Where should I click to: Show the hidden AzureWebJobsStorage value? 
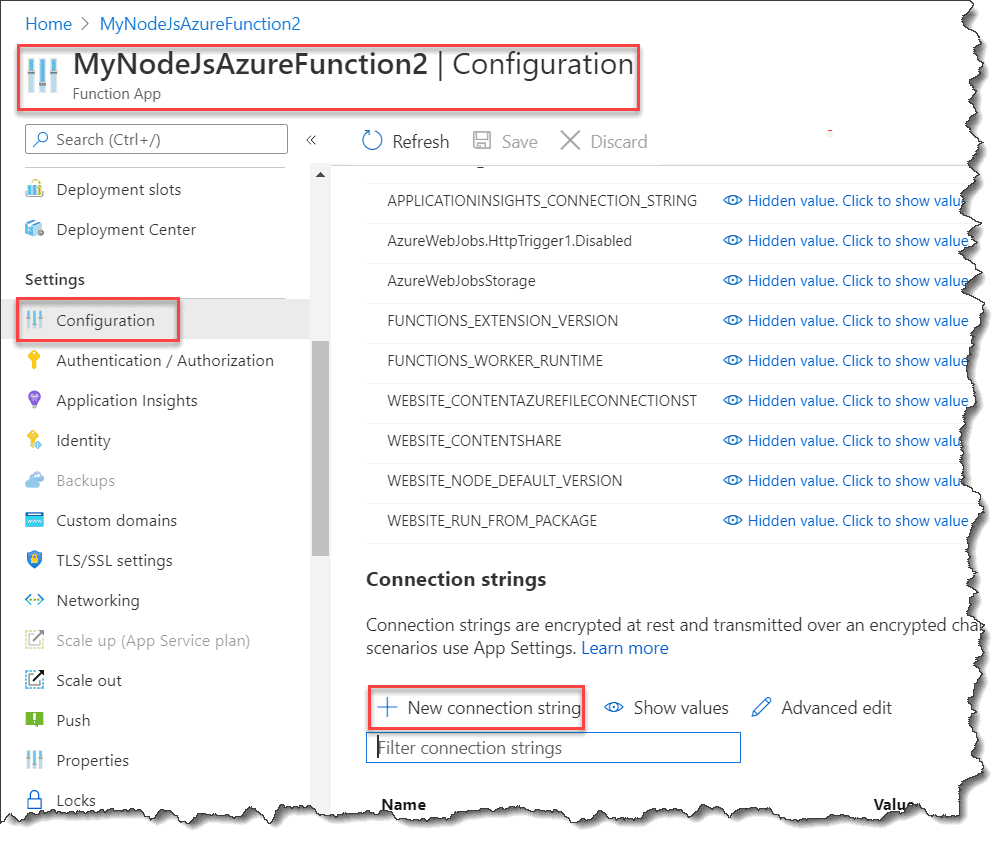point(855,281)
